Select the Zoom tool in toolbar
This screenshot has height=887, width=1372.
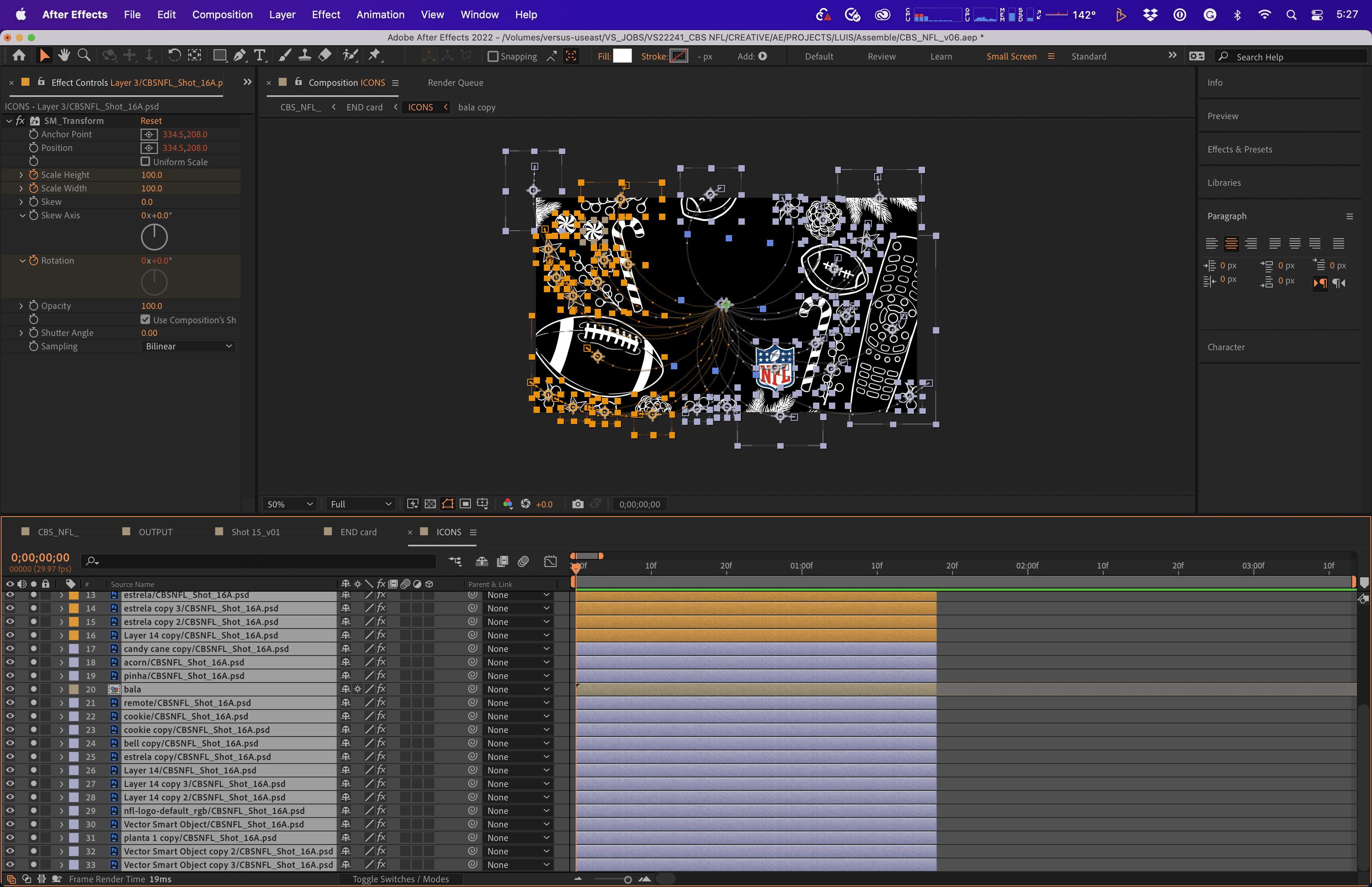[84, 55]
